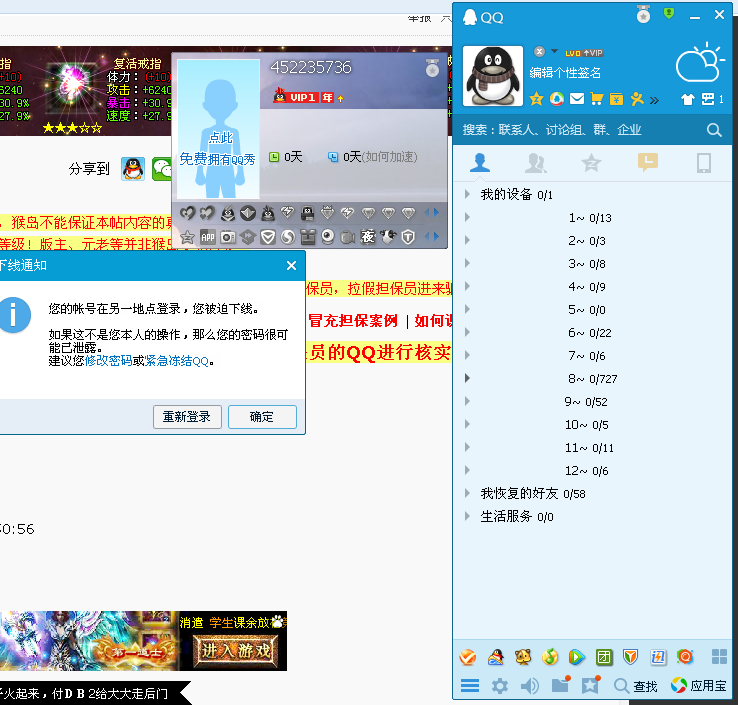Click 重新登录 button in offline notice
The image size is (738, 705).
(187, 417)
